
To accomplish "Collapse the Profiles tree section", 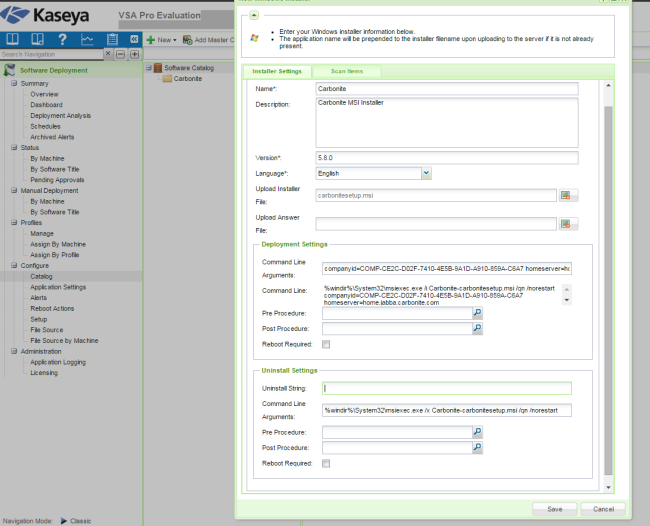I will [14, 222].
